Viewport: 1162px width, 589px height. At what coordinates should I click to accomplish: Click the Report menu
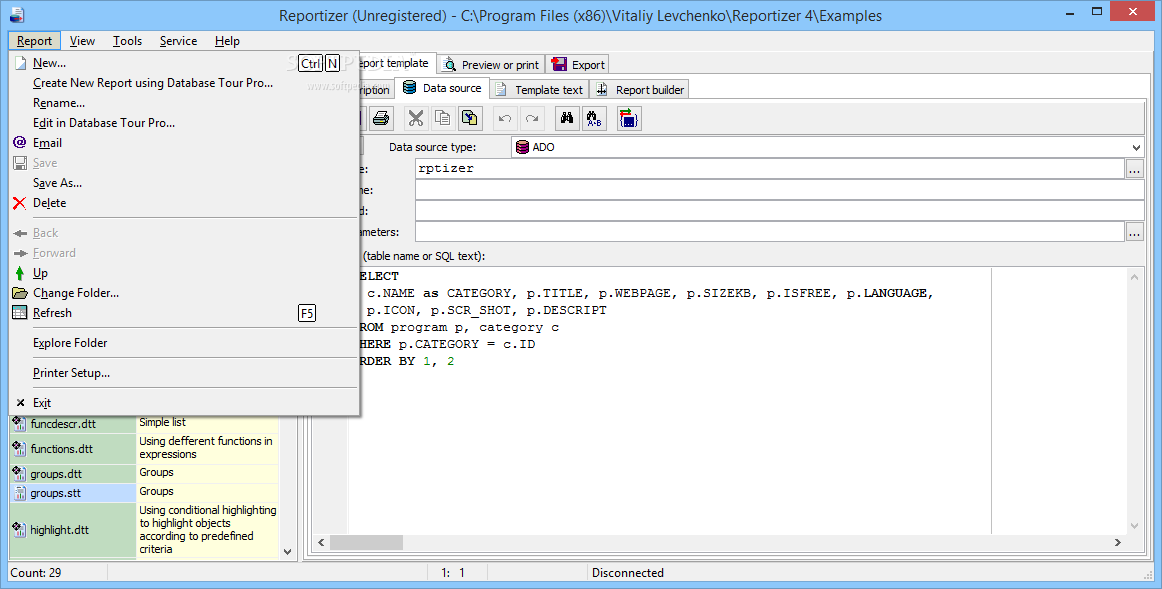(34, 41)
